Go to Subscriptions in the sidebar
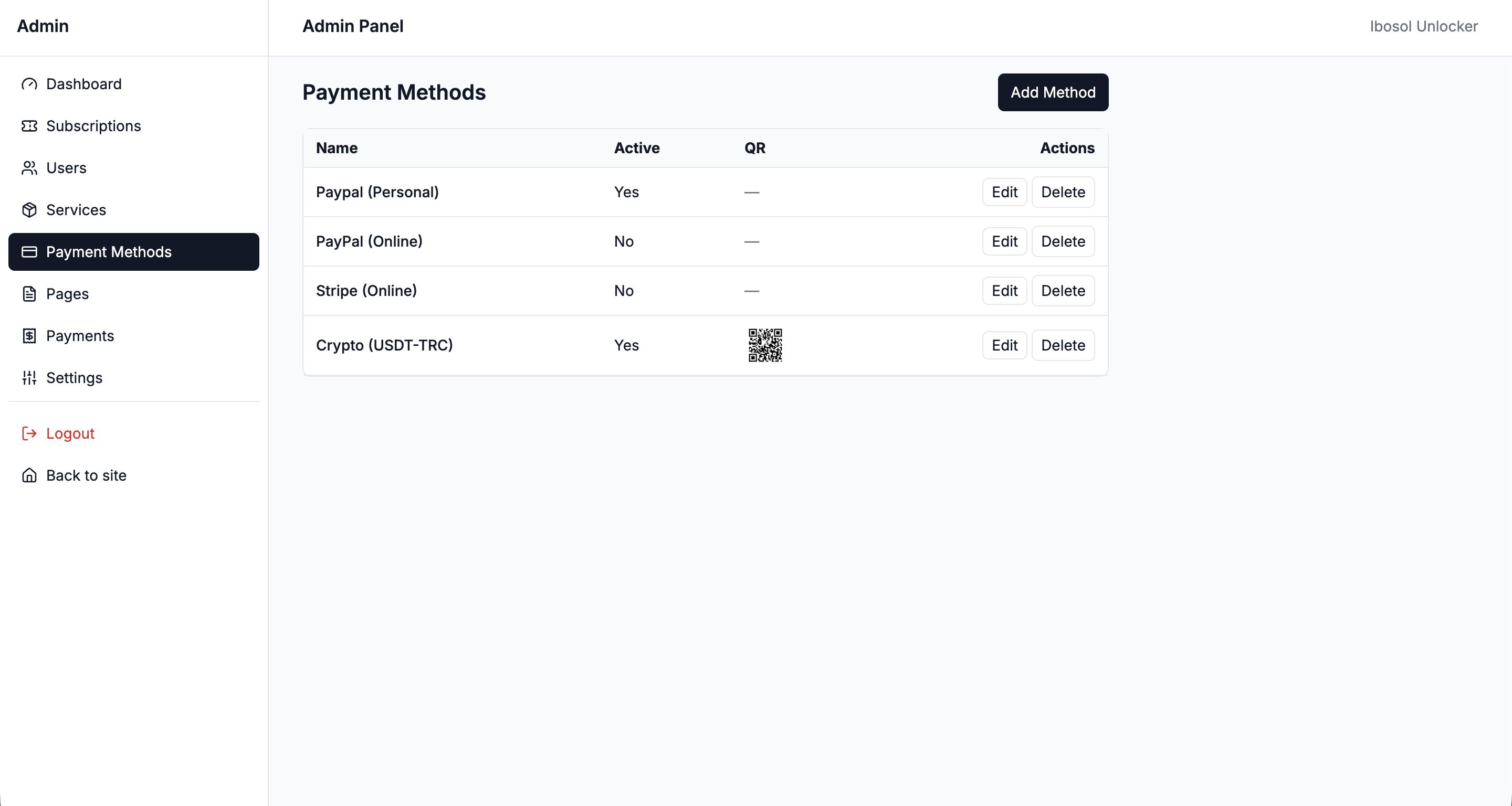The width and height of the screenshot is (1512, 806). coord(93,126)
